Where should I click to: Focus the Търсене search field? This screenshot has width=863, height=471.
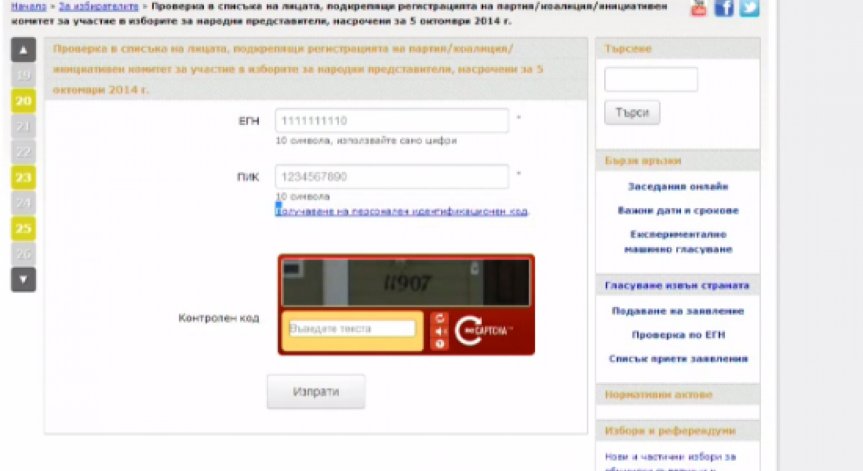(651, 79)
